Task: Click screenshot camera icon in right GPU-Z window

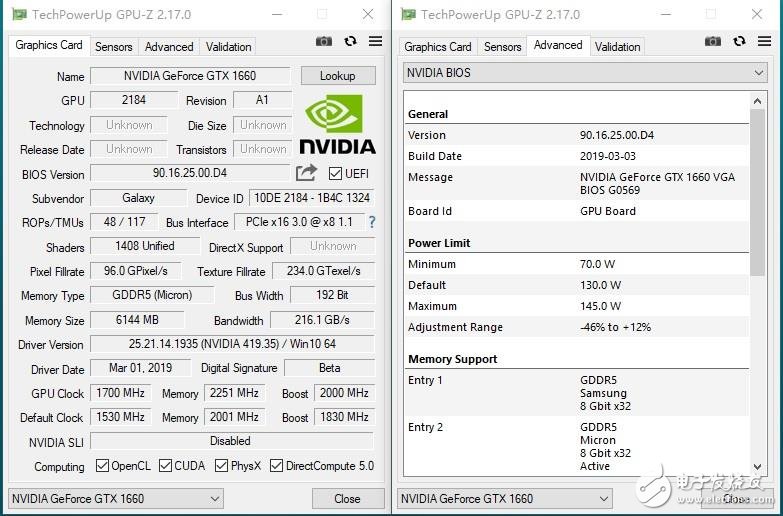Action: coord(713,41)
